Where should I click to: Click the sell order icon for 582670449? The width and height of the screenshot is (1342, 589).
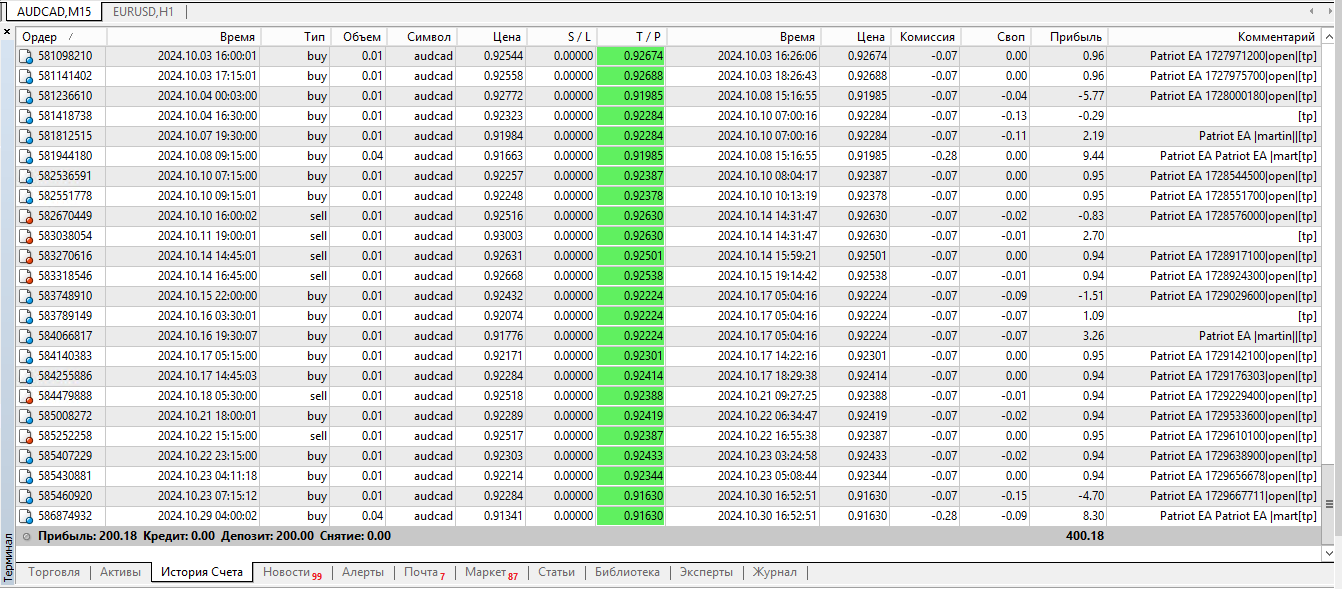[27, 216]
